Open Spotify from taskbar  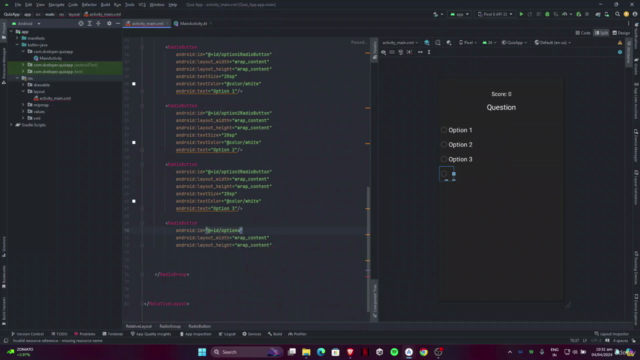394,352
